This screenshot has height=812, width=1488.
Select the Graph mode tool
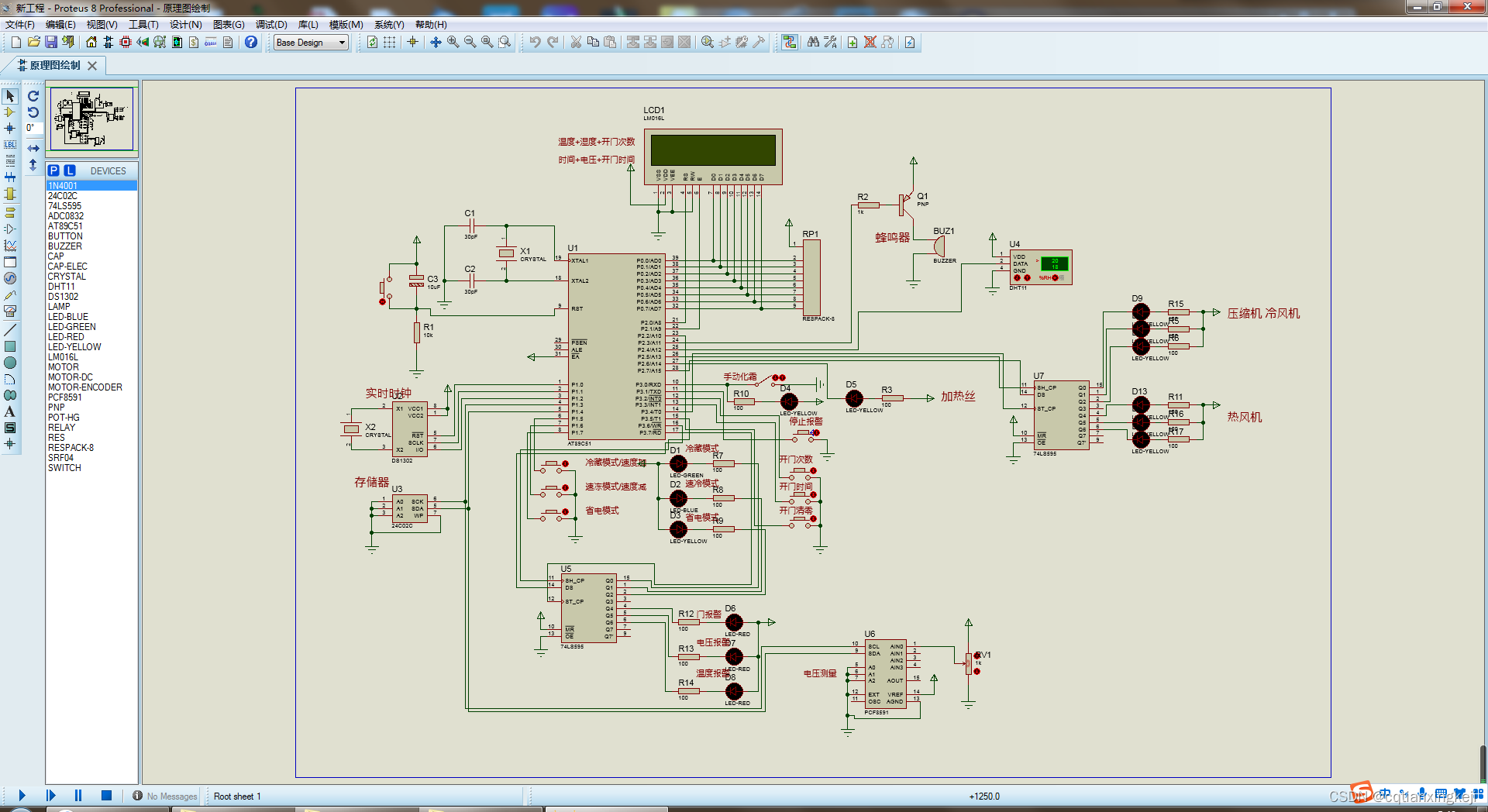coord(10,246)
